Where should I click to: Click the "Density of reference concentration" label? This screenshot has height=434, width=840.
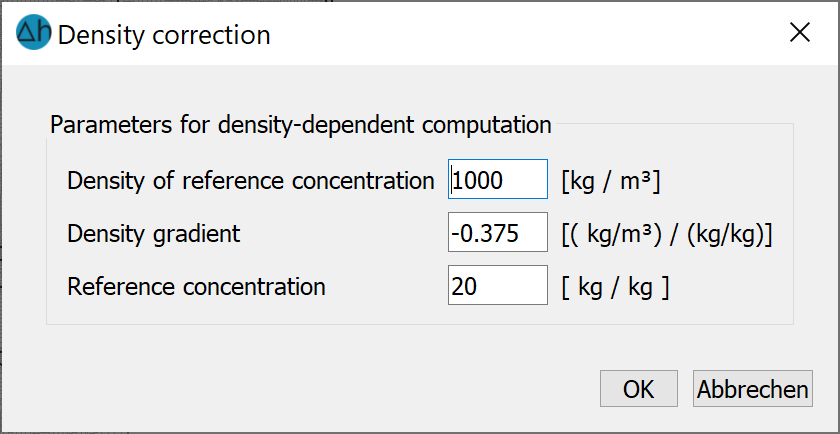coord(250,181)
